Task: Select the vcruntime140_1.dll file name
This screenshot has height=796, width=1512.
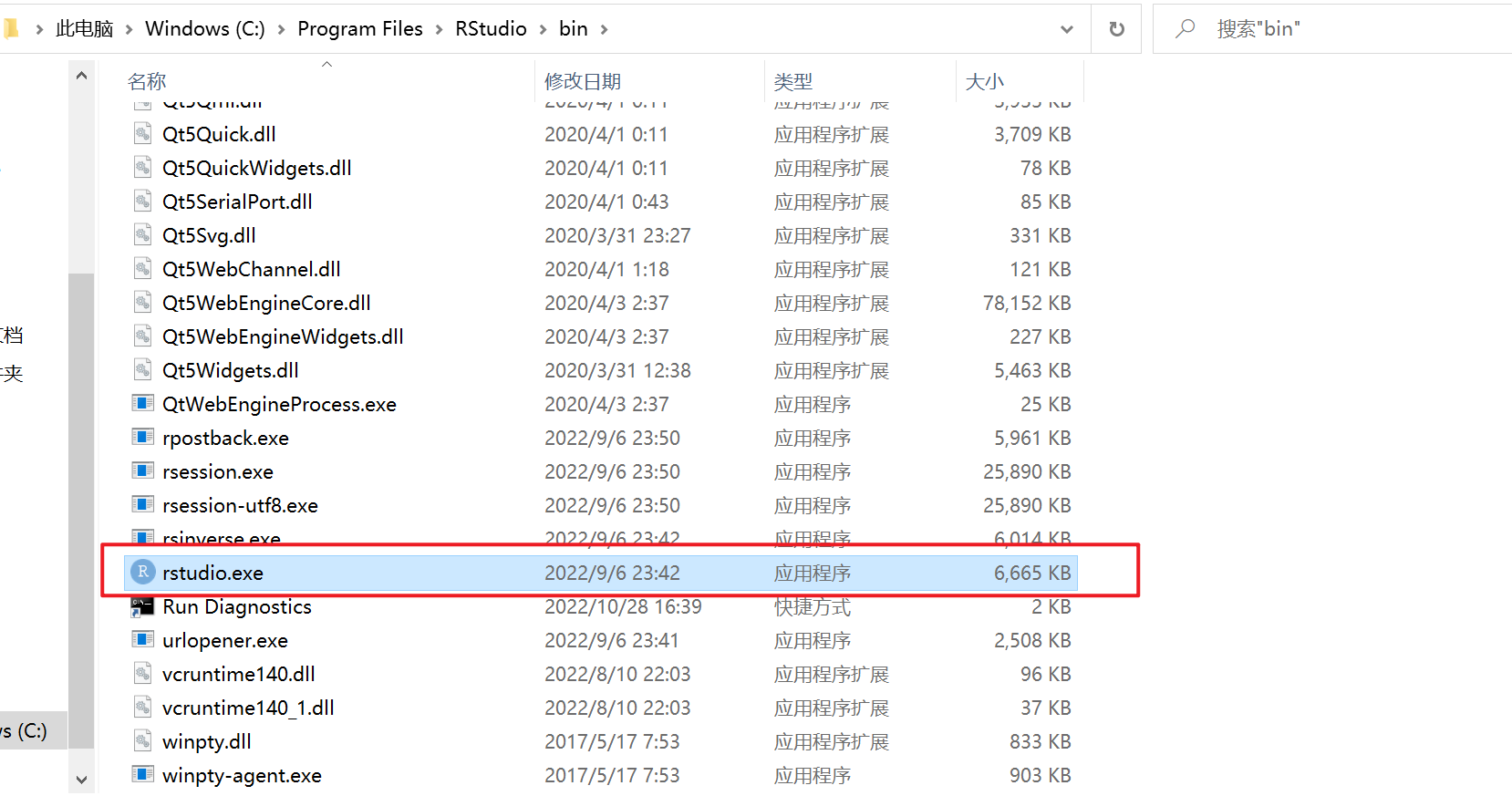Action: tap(248, 708)
